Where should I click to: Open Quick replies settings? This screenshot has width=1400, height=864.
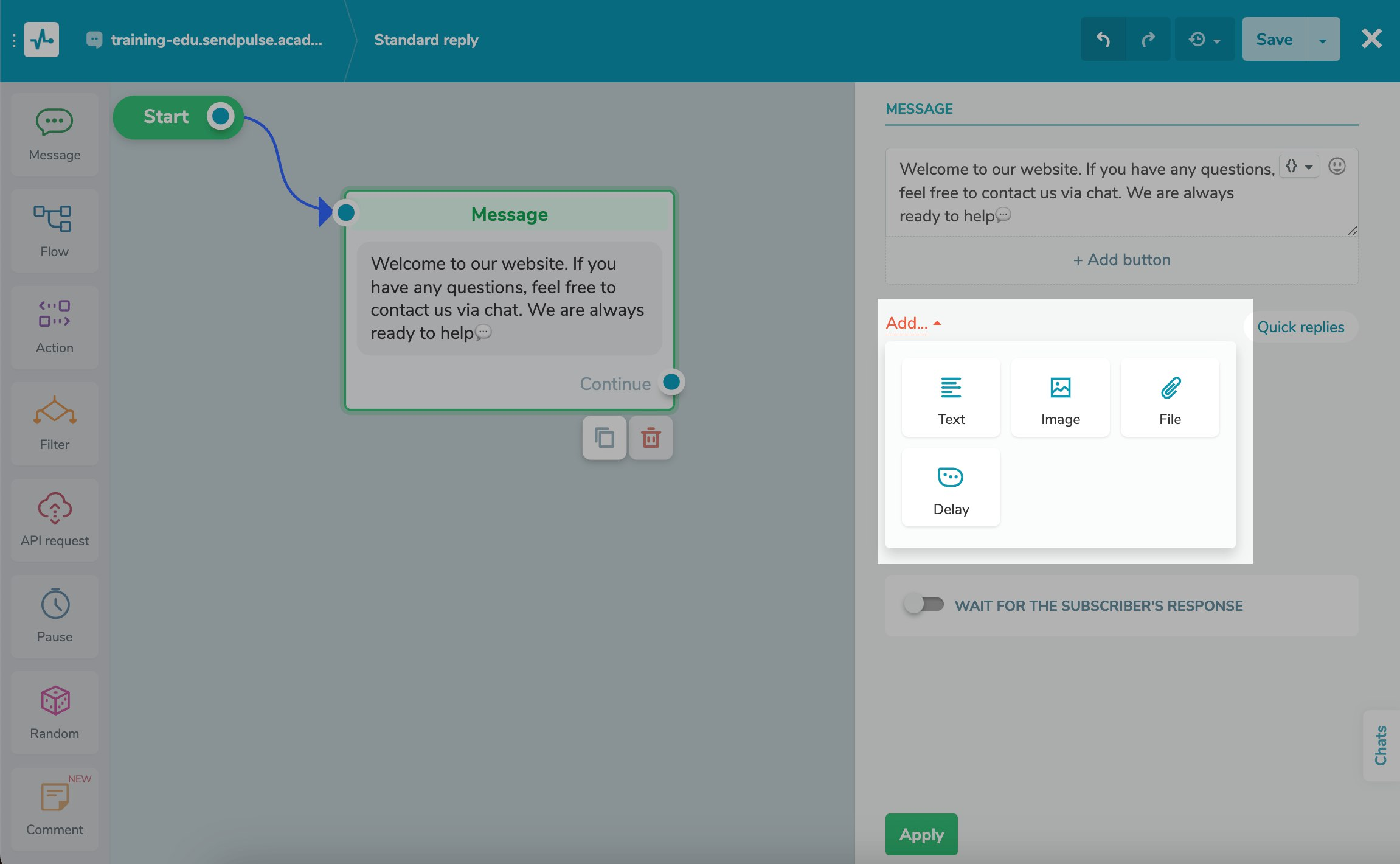tap(1300, 327)
